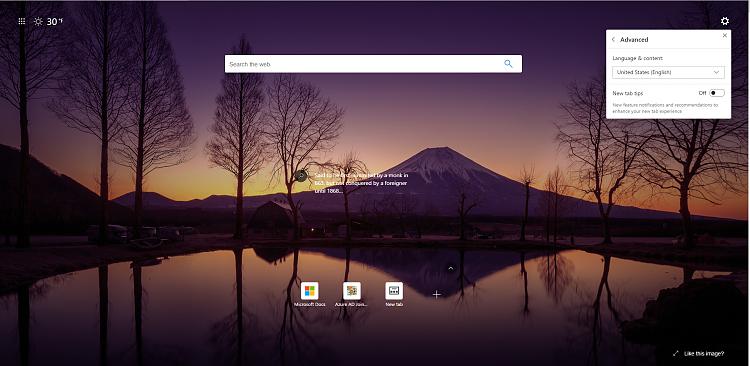Click the page settings gear icon

(725, 21)
